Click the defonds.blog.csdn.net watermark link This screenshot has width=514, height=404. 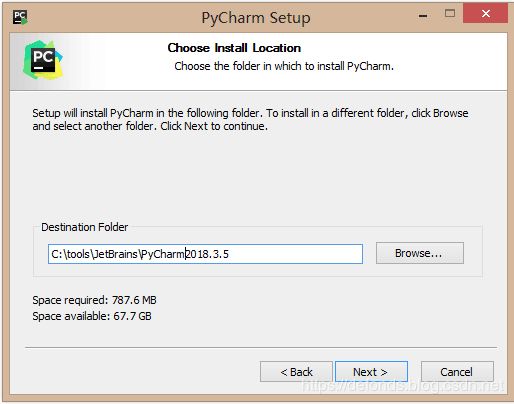403,386
